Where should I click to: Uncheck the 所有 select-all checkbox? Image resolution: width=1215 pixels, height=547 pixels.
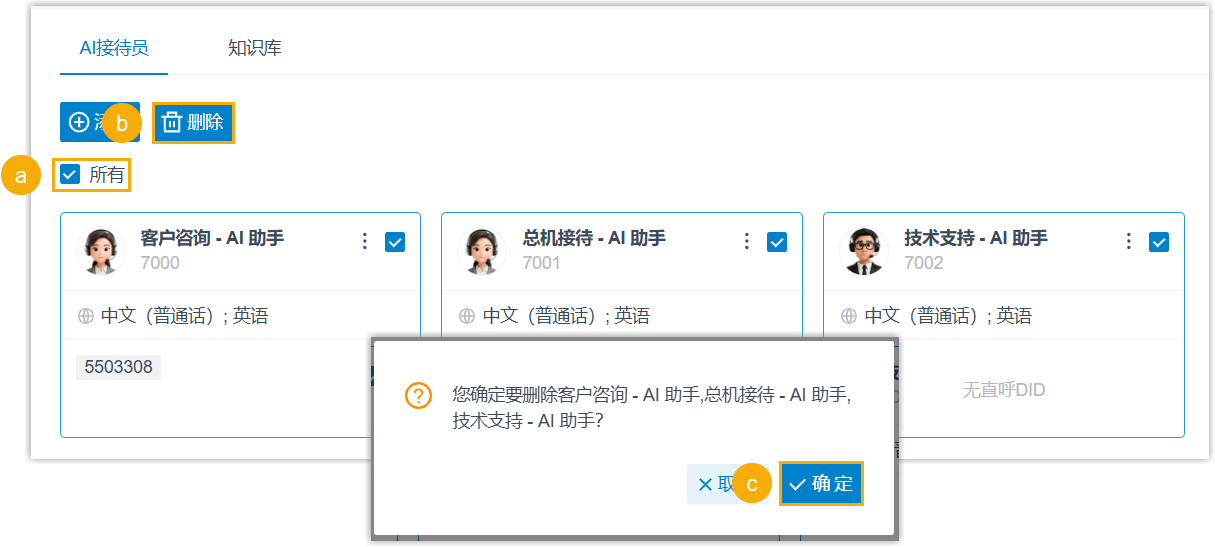click(70, 175)
